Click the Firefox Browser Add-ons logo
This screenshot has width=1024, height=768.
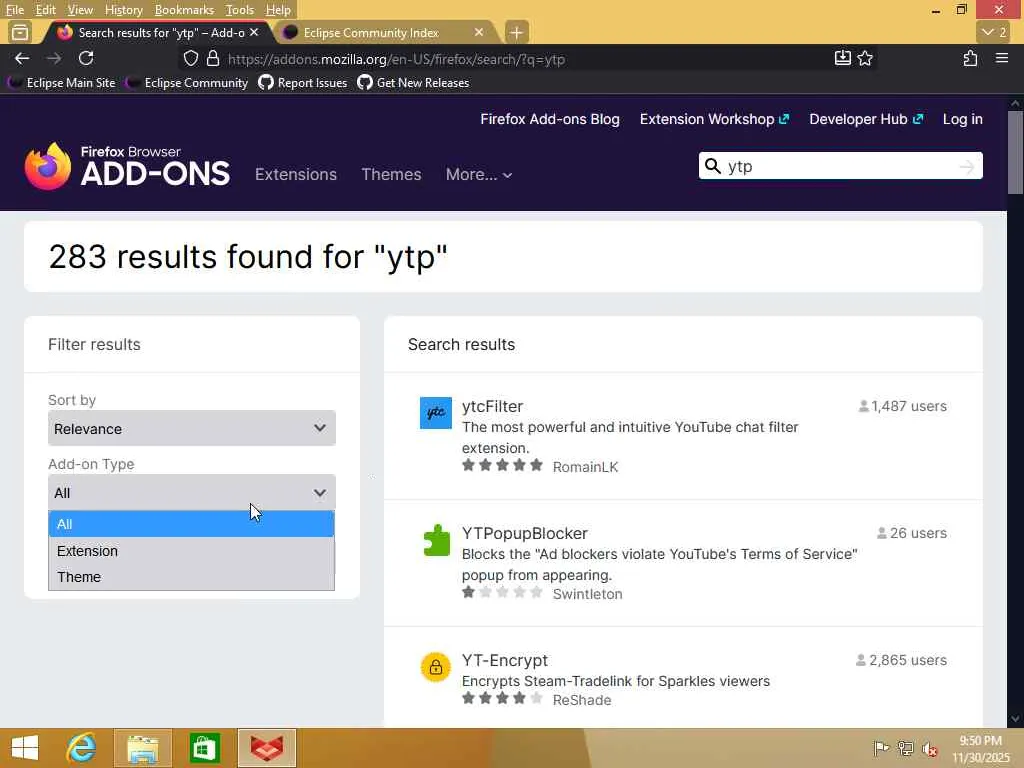point(127,166)
